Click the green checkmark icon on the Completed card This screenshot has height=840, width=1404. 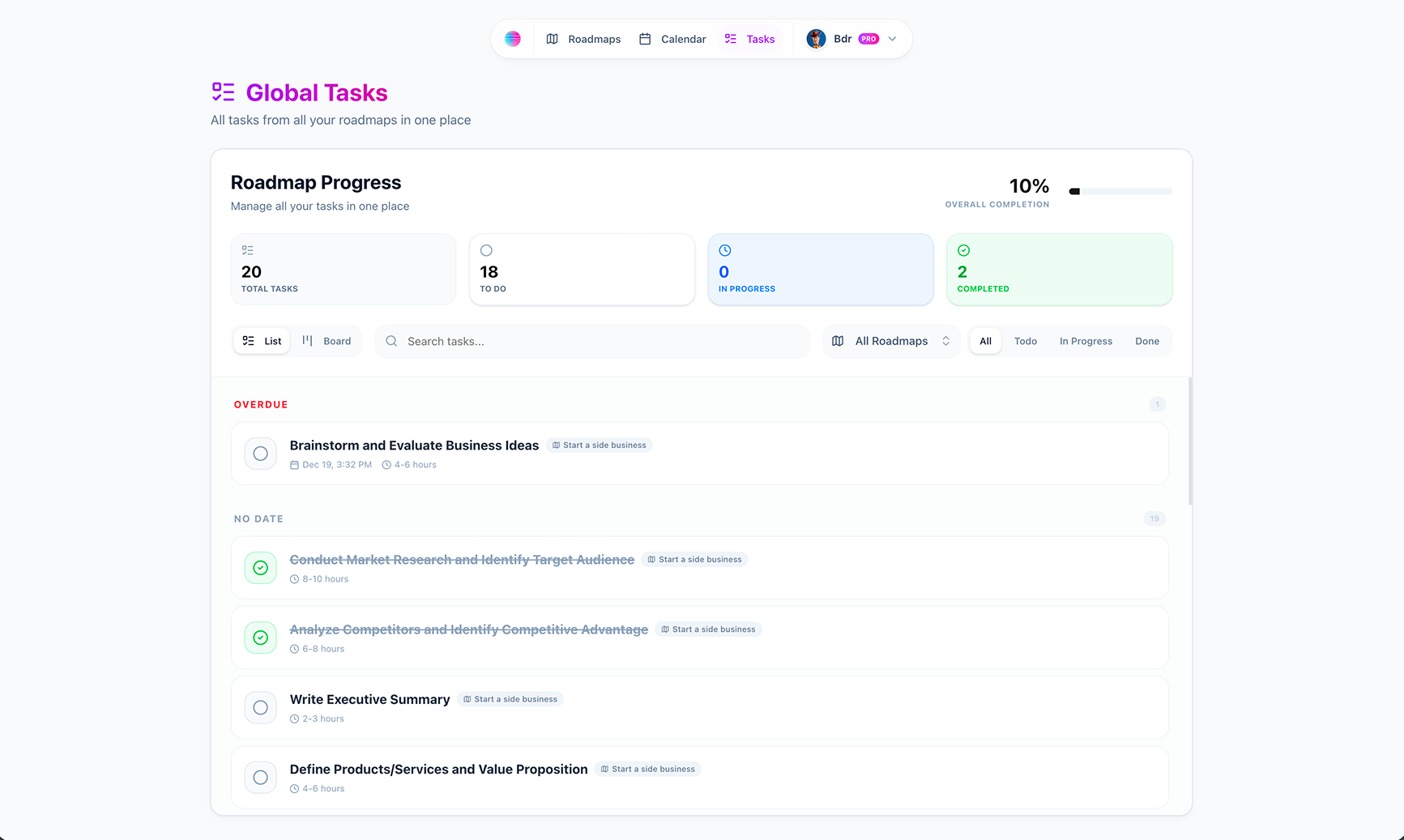963,250
